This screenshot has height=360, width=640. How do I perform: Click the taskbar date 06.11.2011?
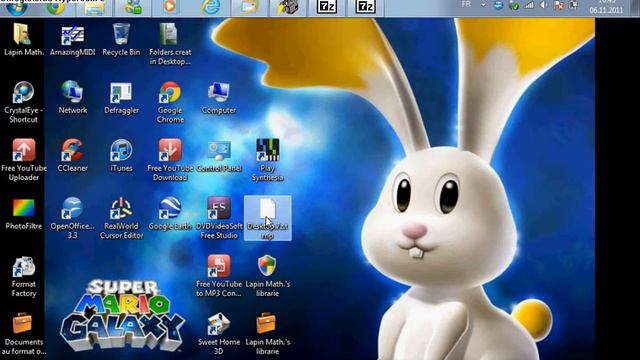pos(606,11)
